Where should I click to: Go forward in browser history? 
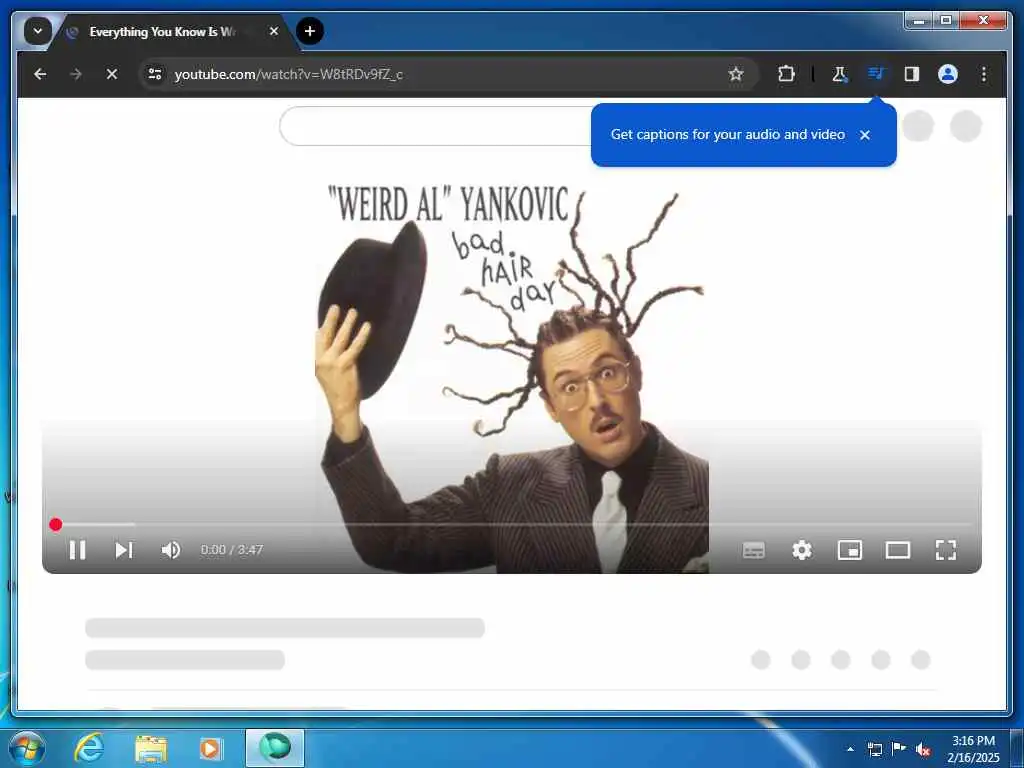click(76, 74)
